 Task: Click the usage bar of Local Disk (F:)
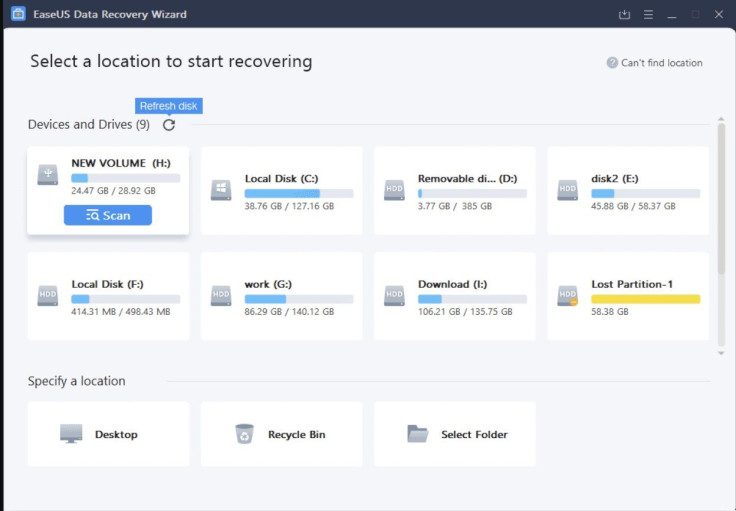tap(126, 299)
